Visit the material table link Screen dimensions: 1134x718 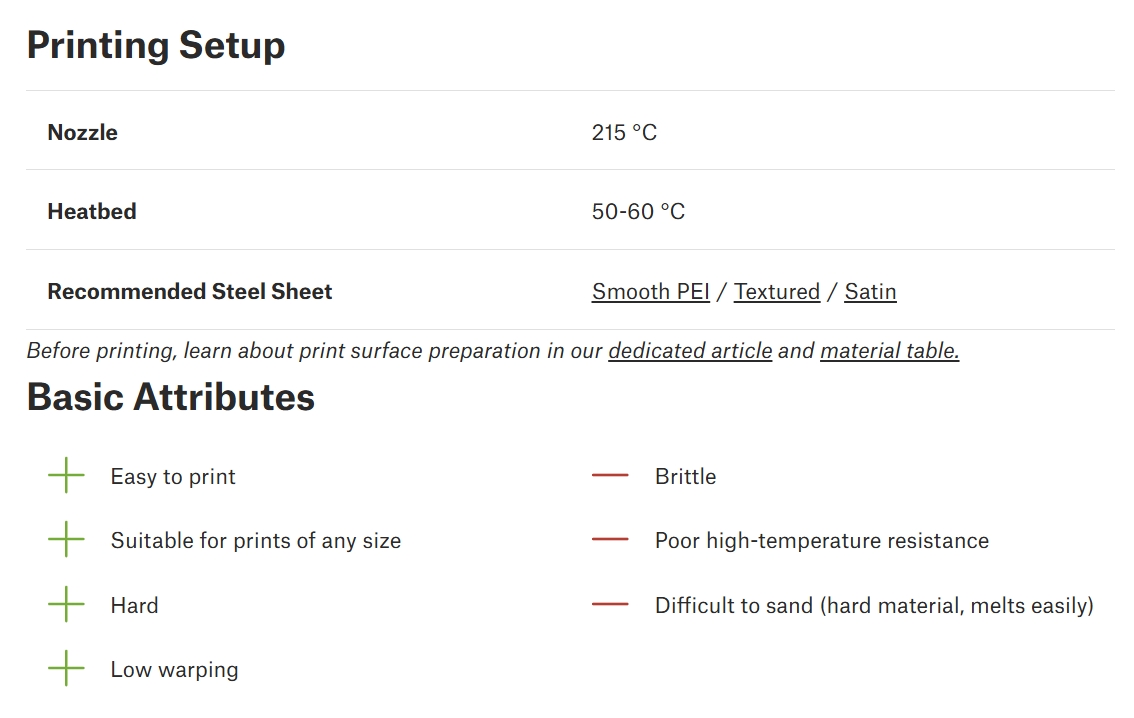pyautogui.click(x=889, y=351)
